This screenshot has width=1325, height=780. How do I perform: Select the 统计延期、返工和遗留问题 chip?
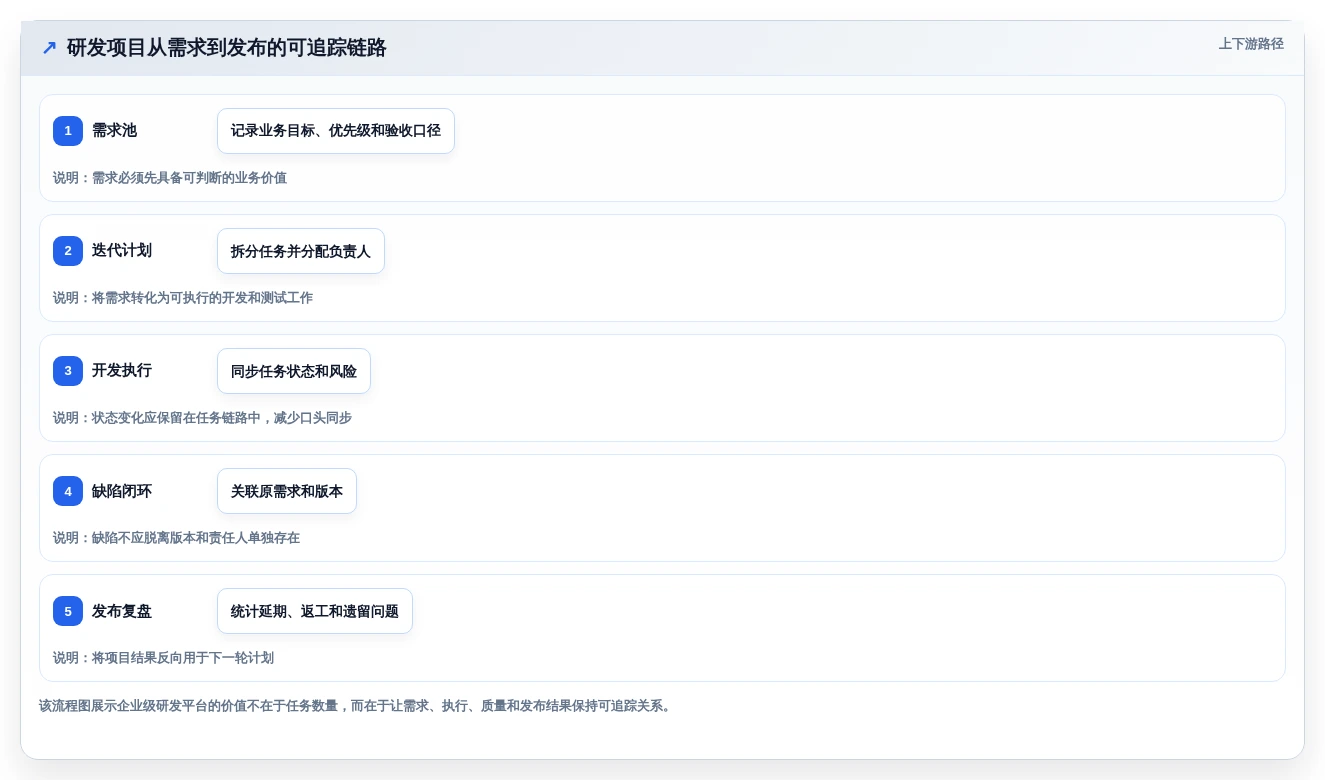click(315, 611)
